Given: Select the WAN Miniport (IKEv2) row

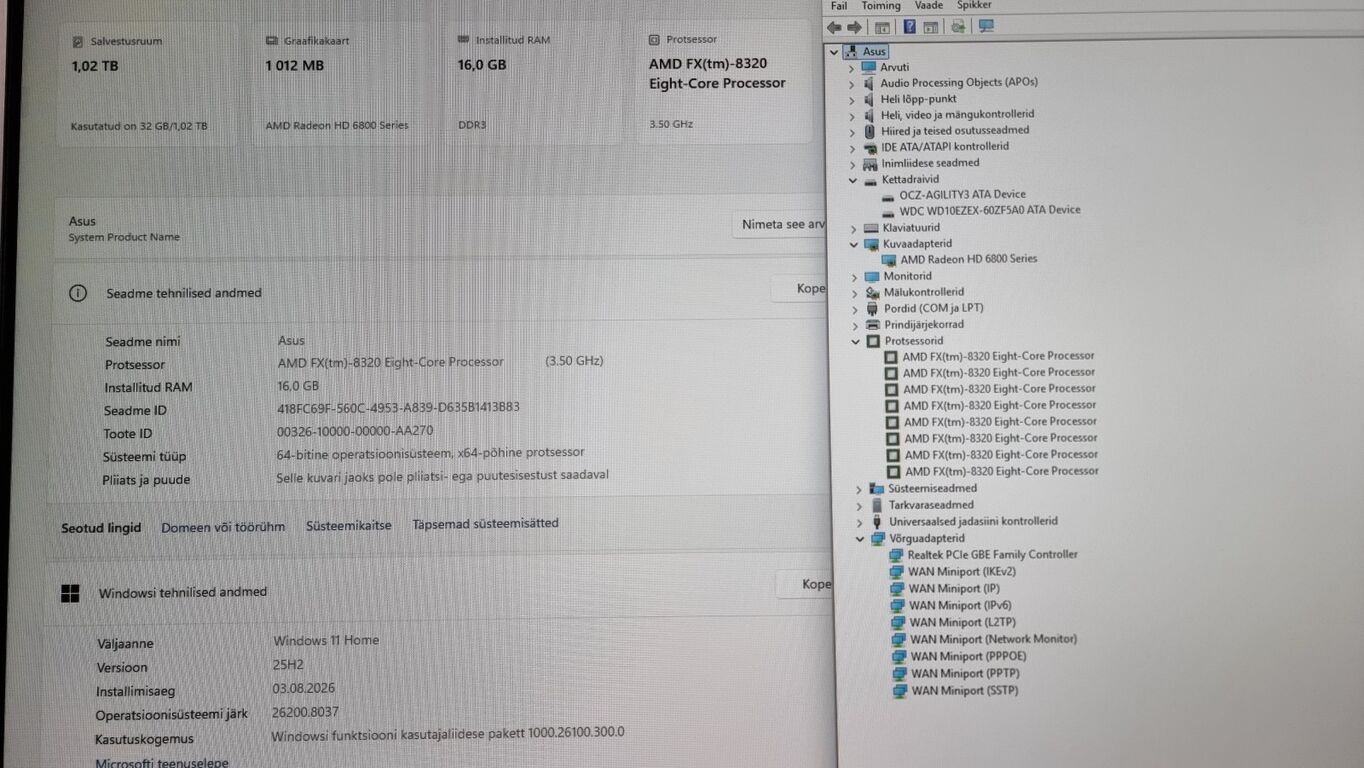Looking at the screenshot, I should pyautogui.click(x=962, y=572).
